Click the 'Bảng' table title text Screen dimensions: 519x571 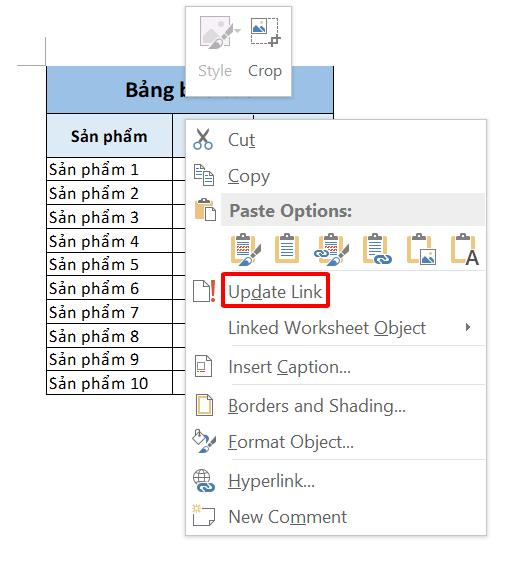150,90
